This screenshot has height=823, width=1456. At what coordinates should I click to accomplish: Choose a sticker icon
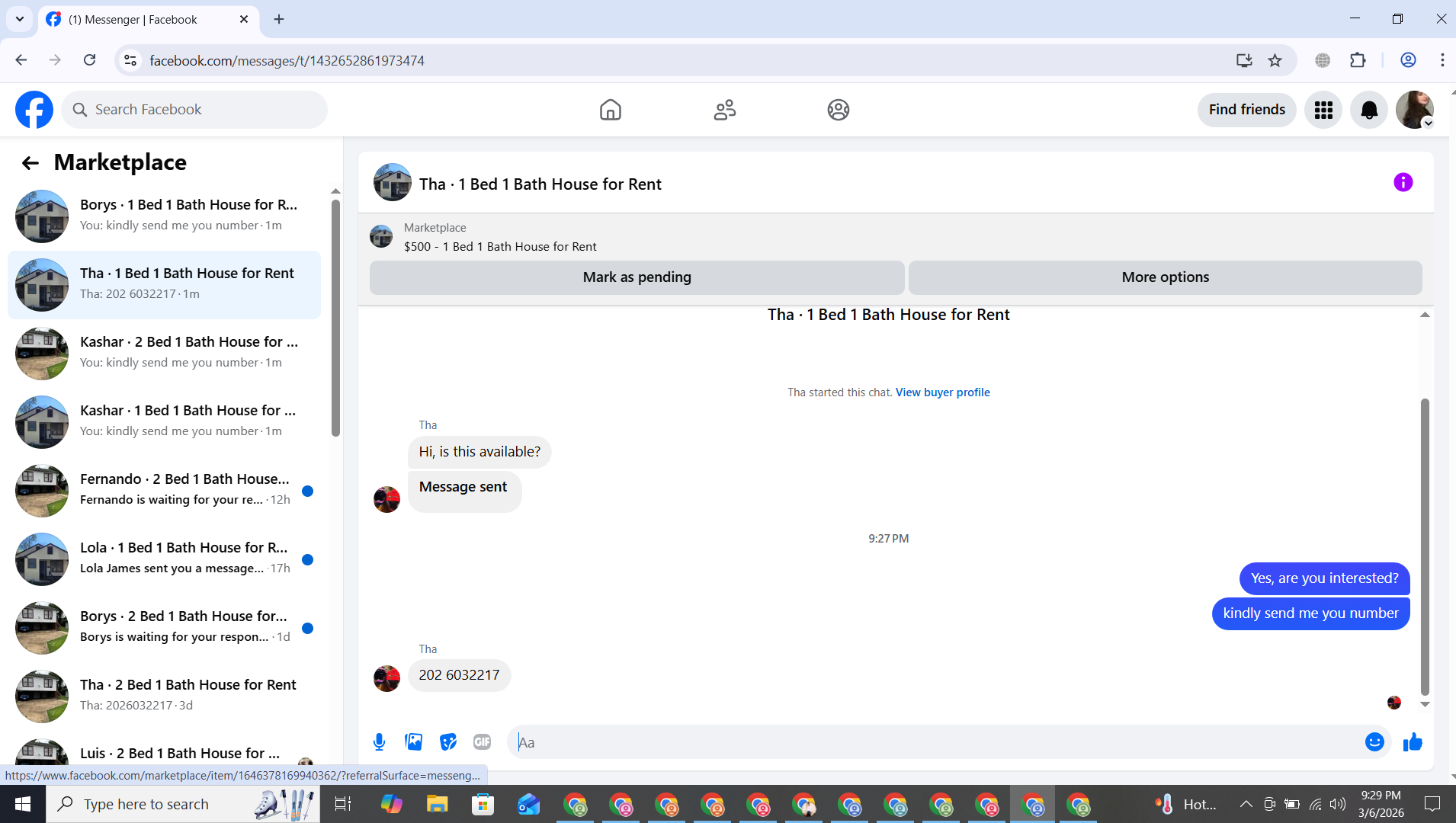click(x=447, y=741)
